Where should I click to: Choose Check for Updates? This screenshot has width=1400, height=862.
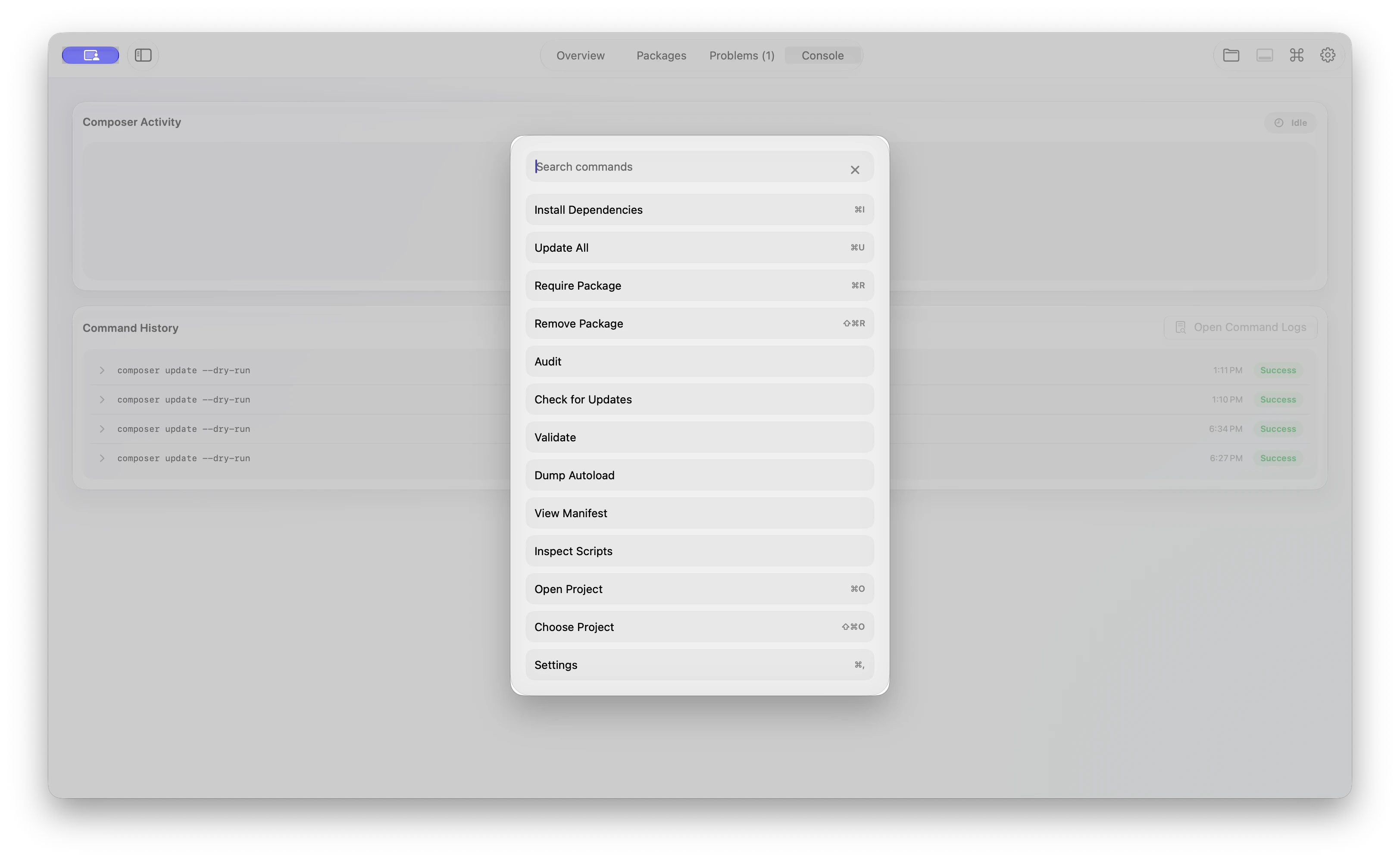coord(700,399)
